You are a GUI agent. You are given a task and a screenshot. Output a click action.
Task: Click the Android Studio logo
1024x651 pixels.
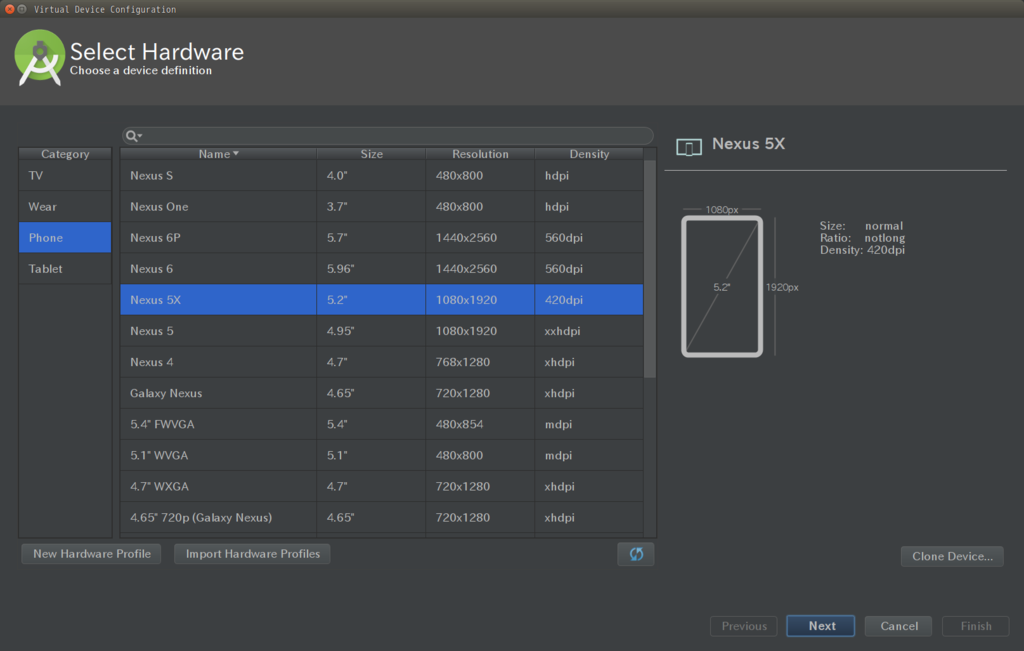(x=39, y=57)
